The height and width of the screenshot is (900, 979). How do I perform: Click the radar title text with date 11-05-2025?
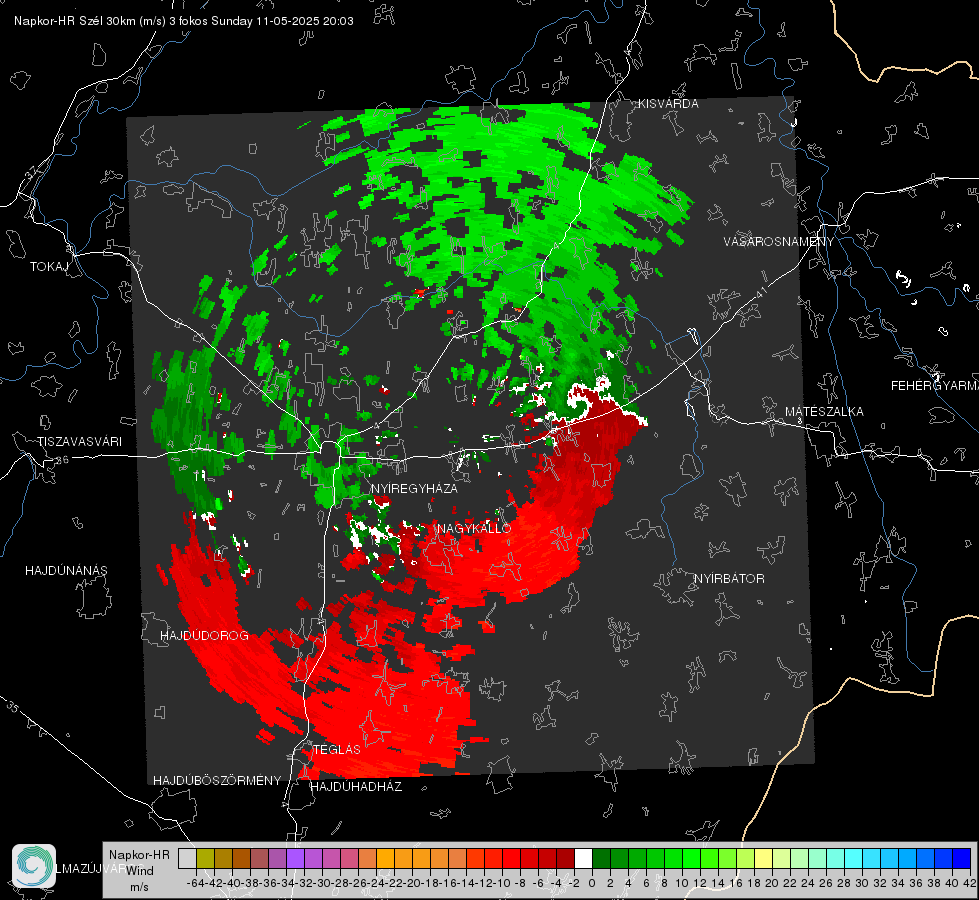(x=184, y=21)
